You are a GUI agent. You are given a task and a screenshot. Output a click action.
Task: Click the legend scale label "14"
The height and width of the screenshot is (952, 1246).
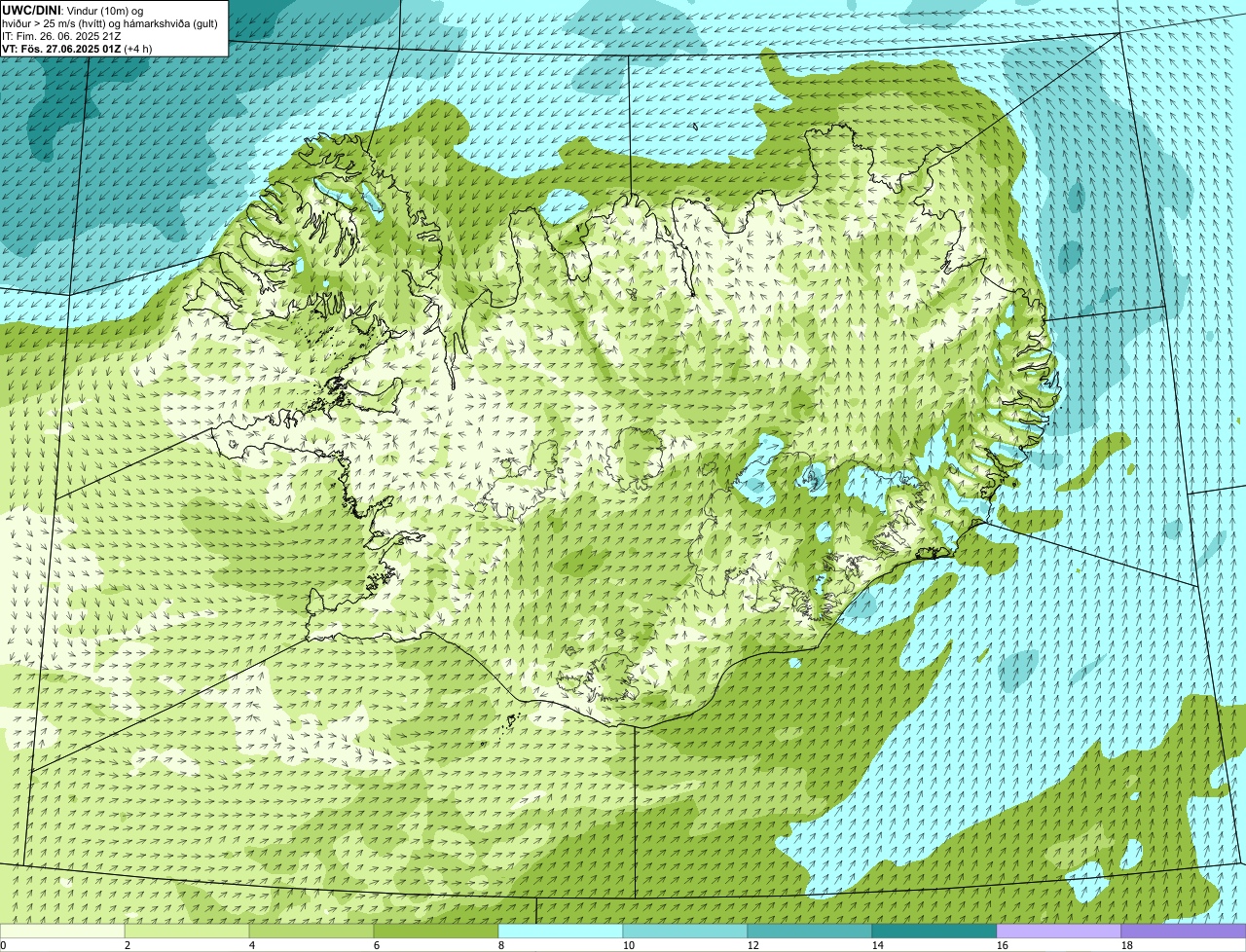tap(878, 945)
